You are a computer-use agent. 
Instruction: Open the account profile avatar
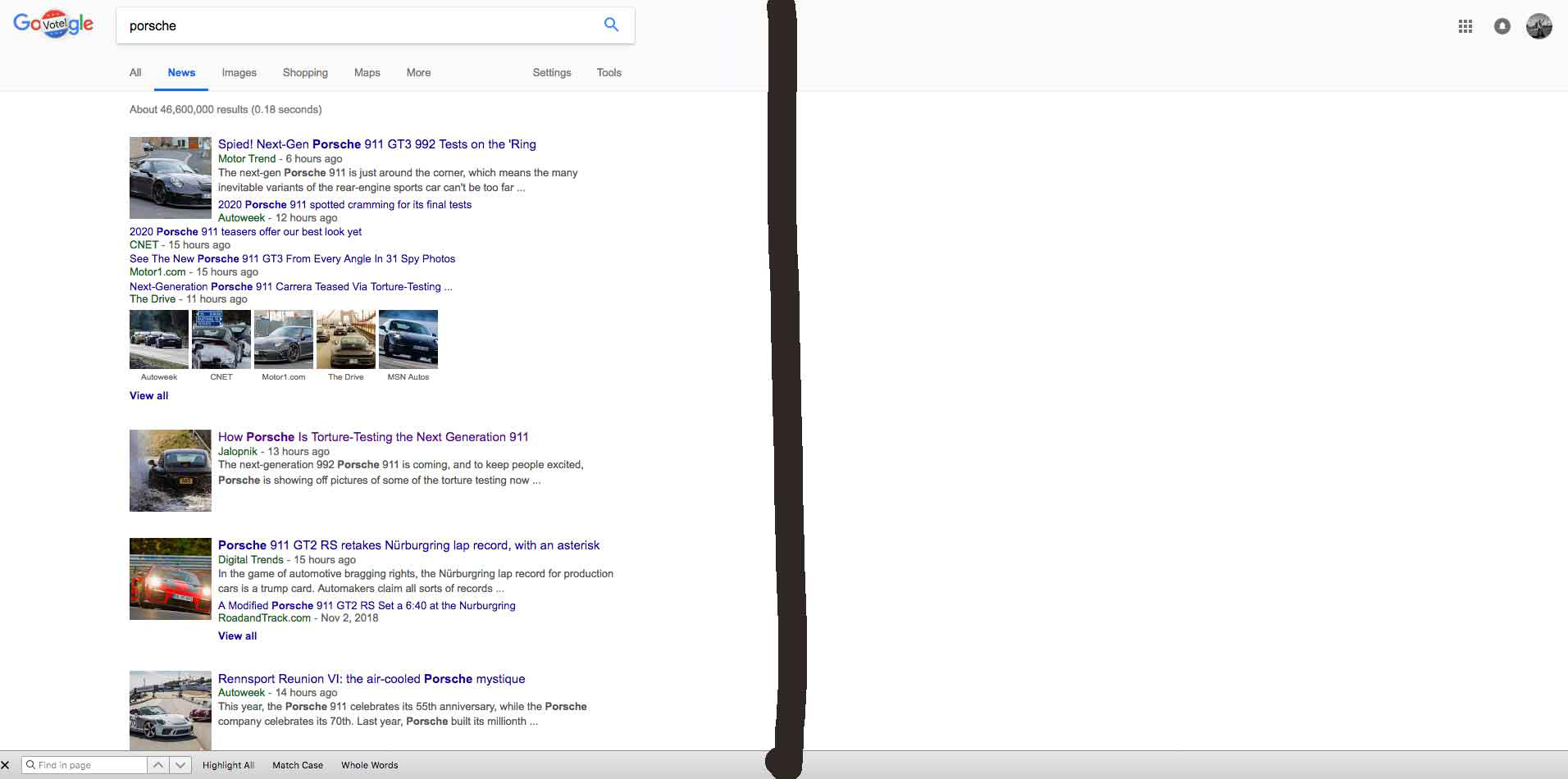(1539, 26)
